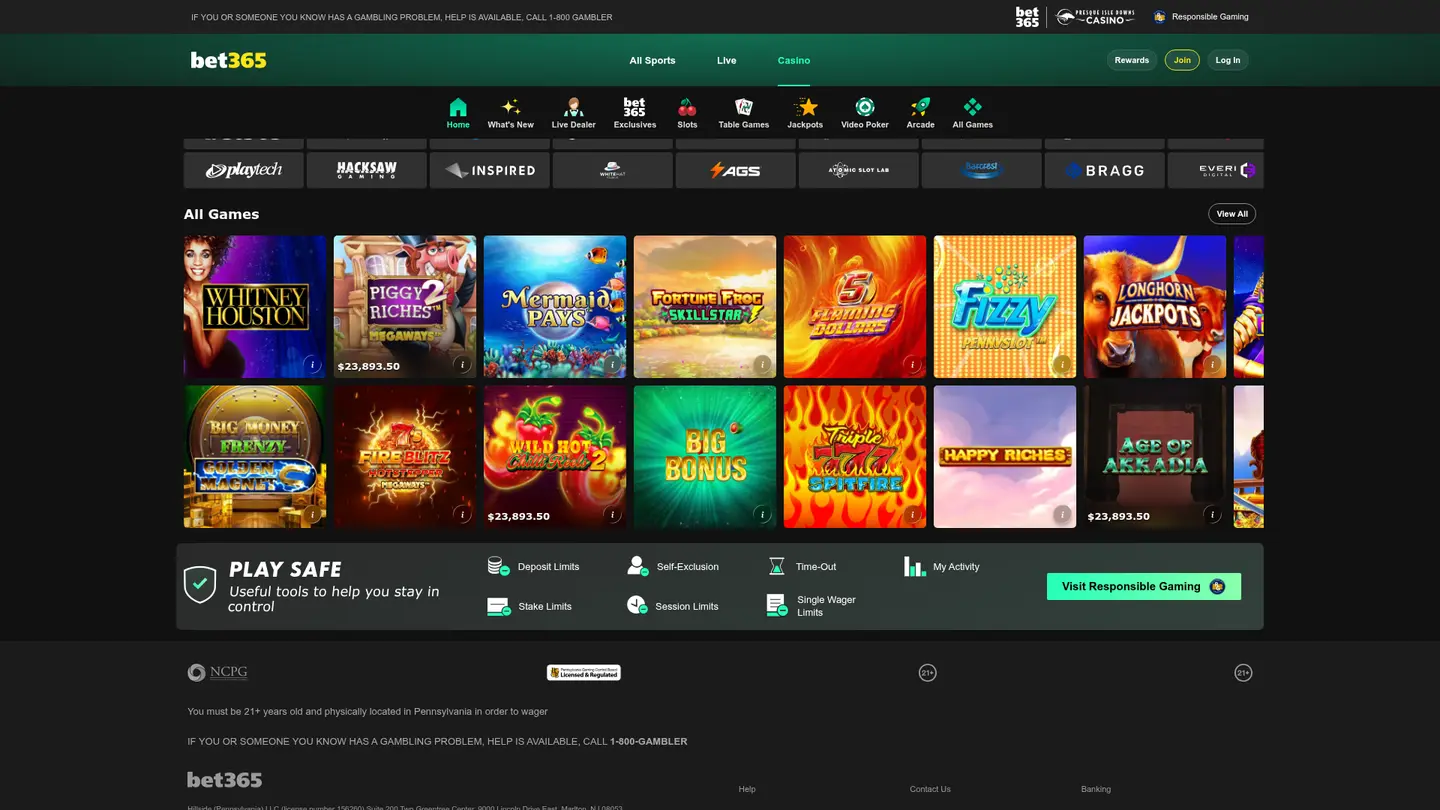Open the Contact Us footer link
This screenshot has height=810, width=1440.
pyautogui.click(x=930, y=789)
